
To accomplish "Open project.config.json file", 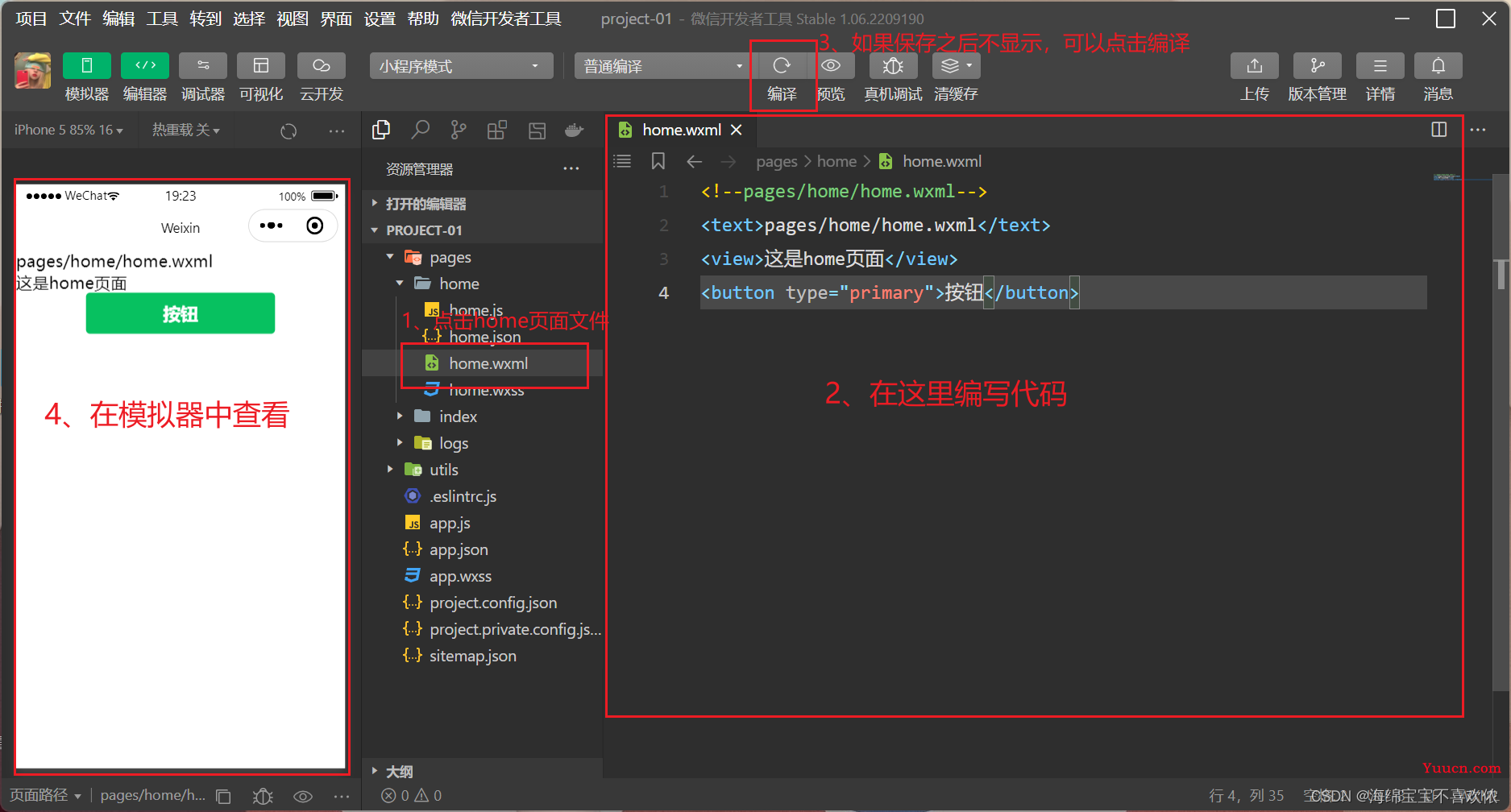I will (482, 603).
